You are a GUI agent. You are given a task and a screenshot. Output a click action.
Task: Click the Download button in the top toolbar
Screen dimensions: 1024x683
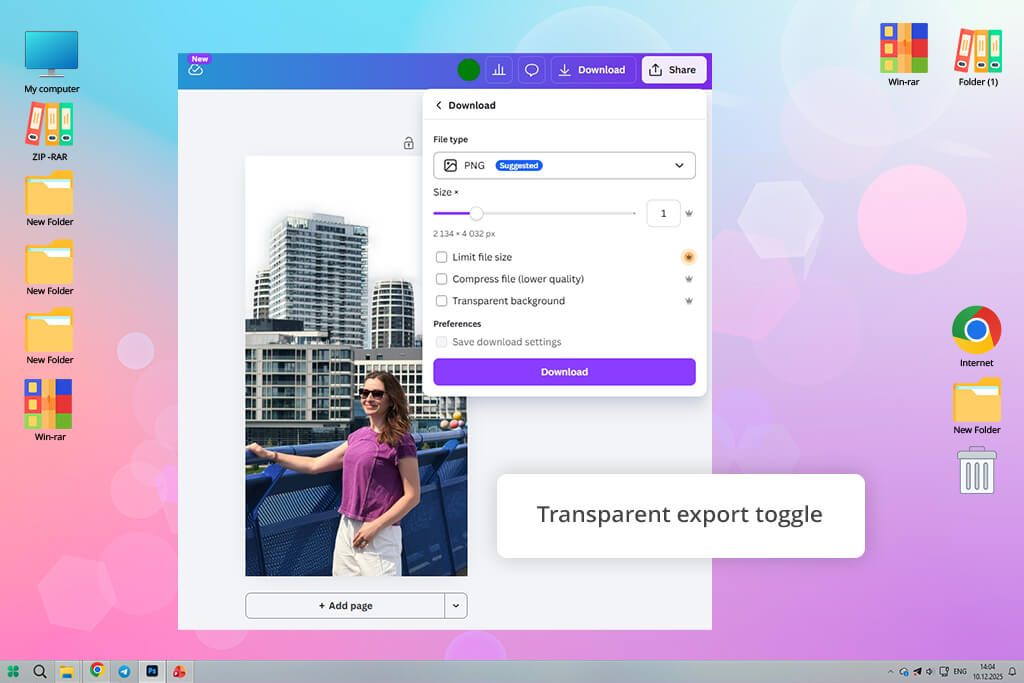(592, 70)
